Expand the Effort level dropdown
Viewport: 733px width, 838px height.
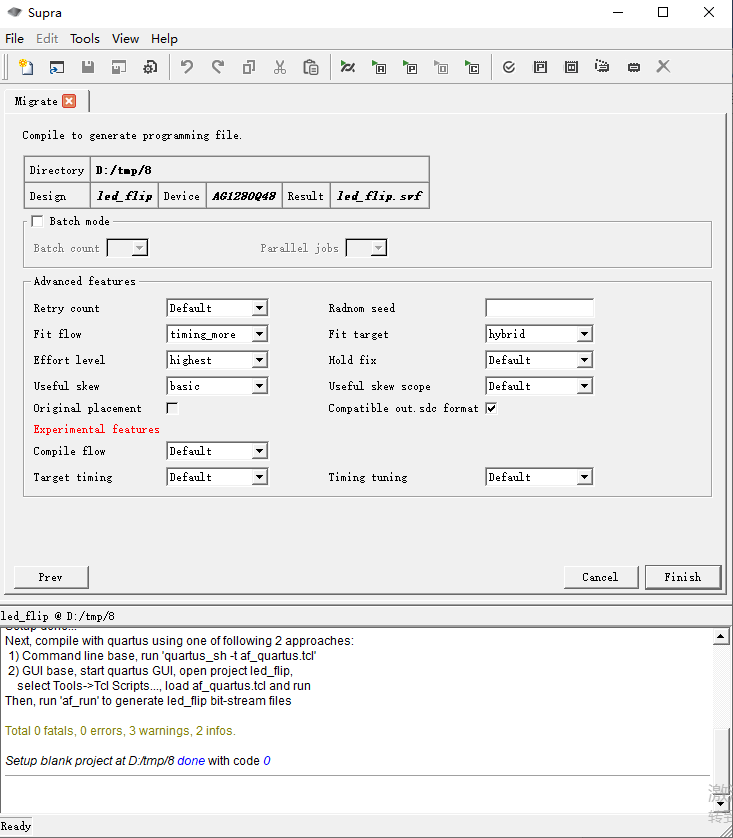217,360
